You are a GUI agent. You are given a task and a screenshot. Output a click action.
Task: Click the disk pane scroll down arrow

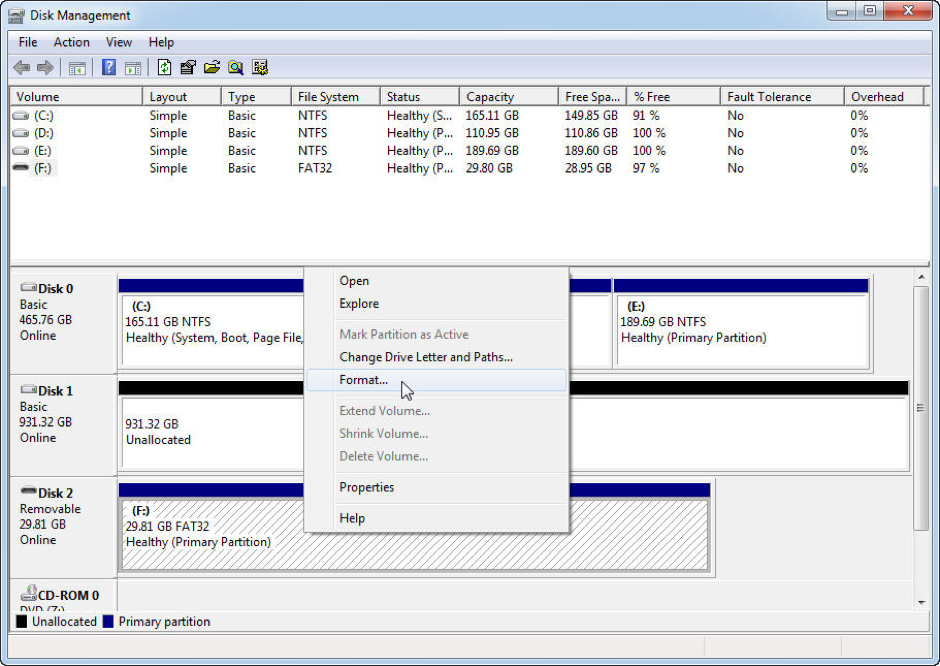(921, 602)
